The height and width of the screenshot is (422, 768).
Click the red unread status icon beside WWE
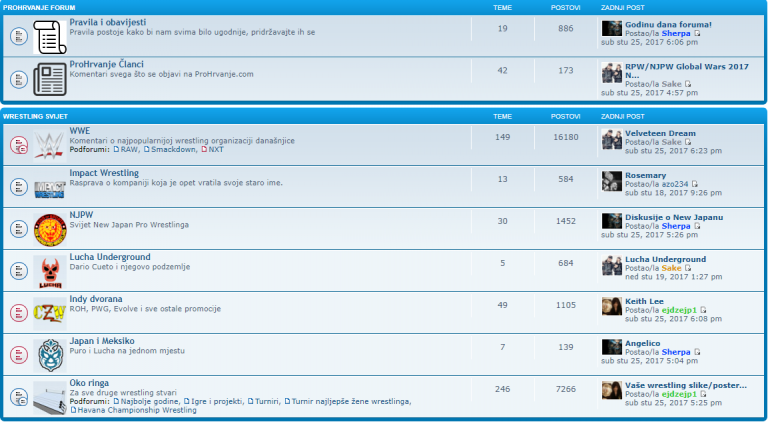click(x=19, y=145)
